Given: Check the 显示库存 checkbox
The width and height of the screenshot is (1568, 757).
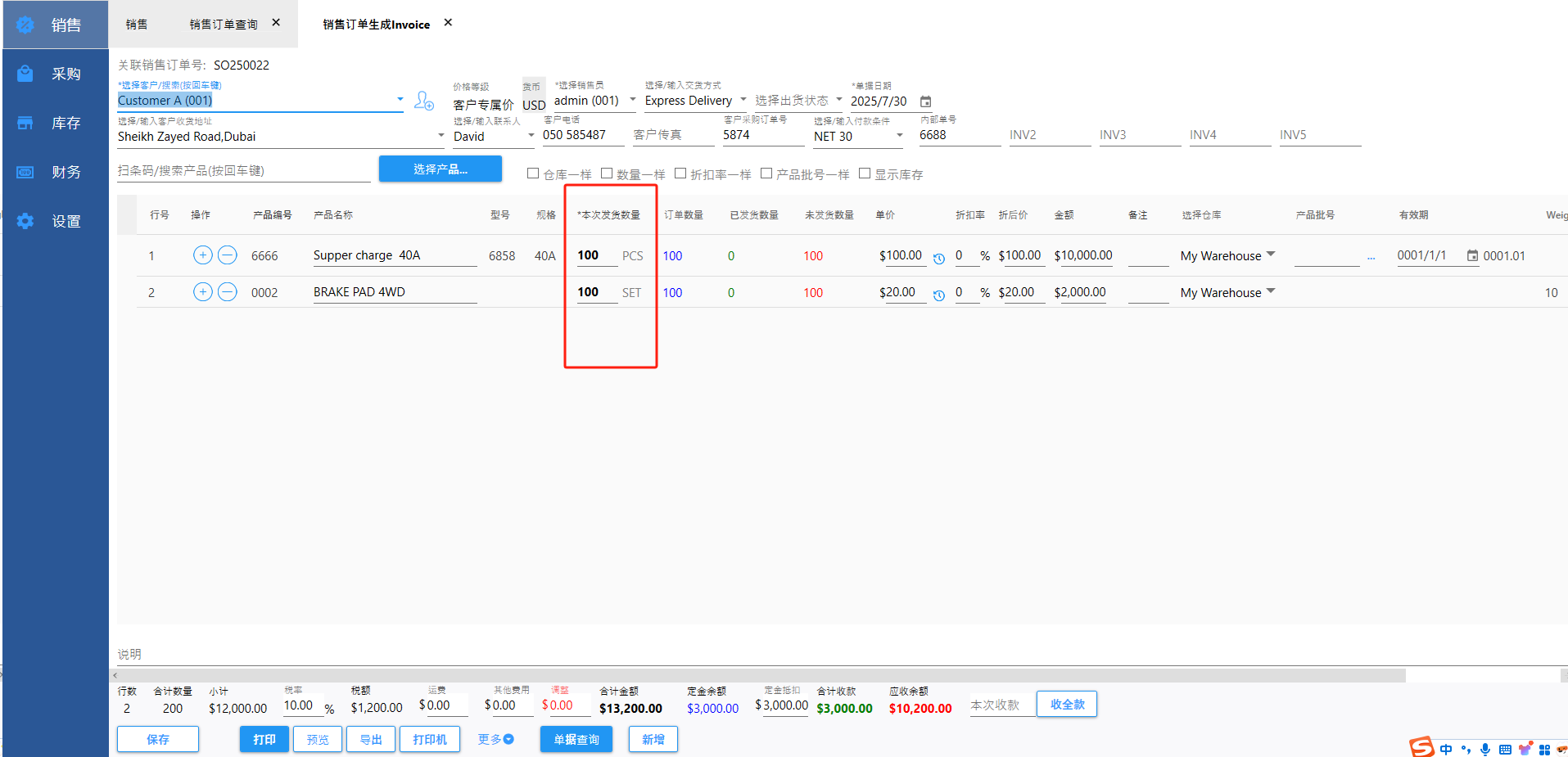Looking at the screenshot, I should (x=864, y=173).
